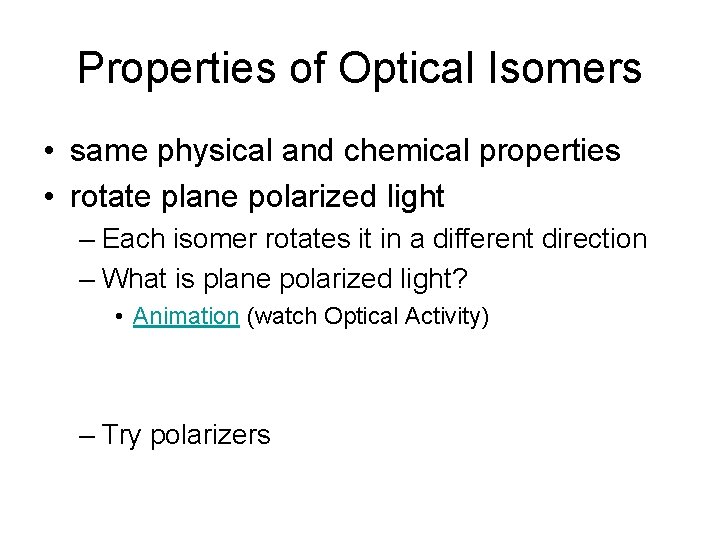Screen dimensions: 720x540
Task: Open the Animation hyperlink
Action: [x=186, y=317]
